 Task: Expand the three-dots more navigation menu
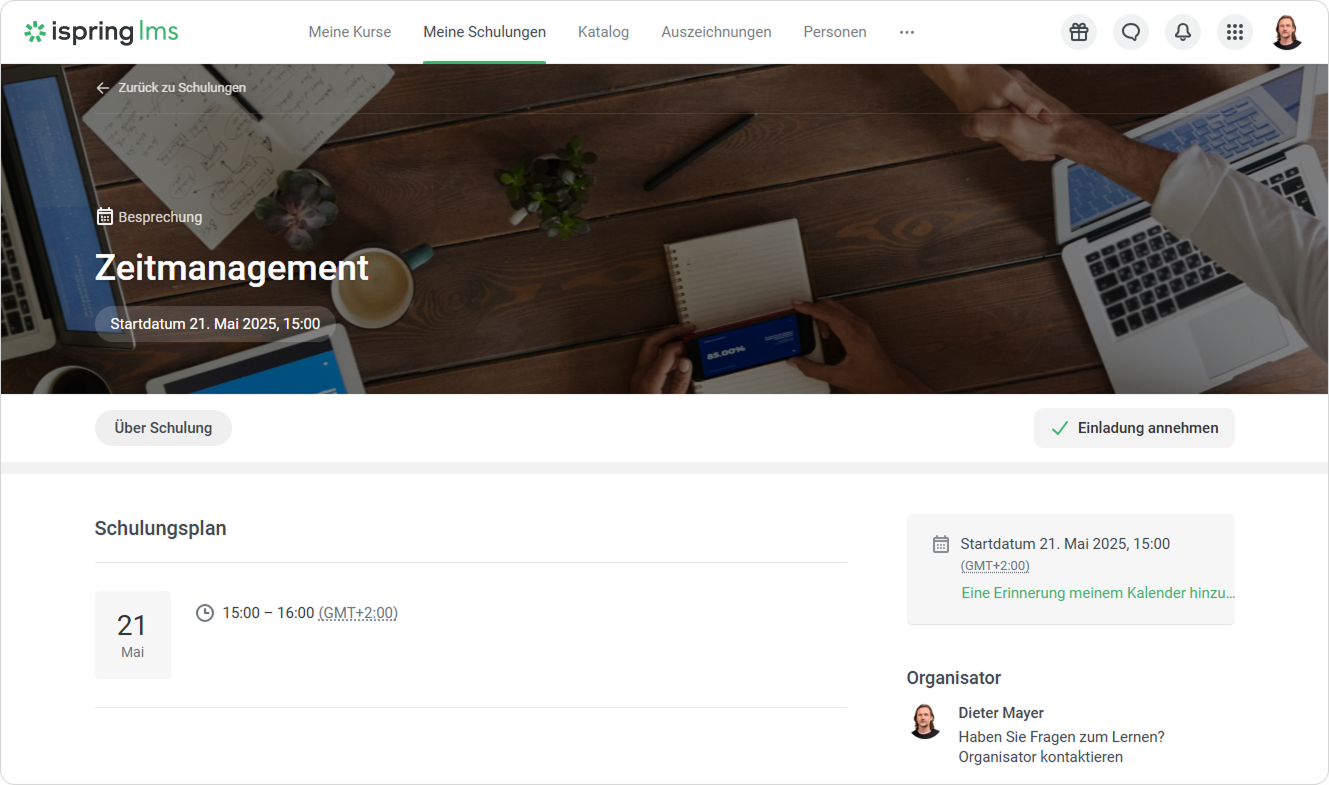[906, 32]
